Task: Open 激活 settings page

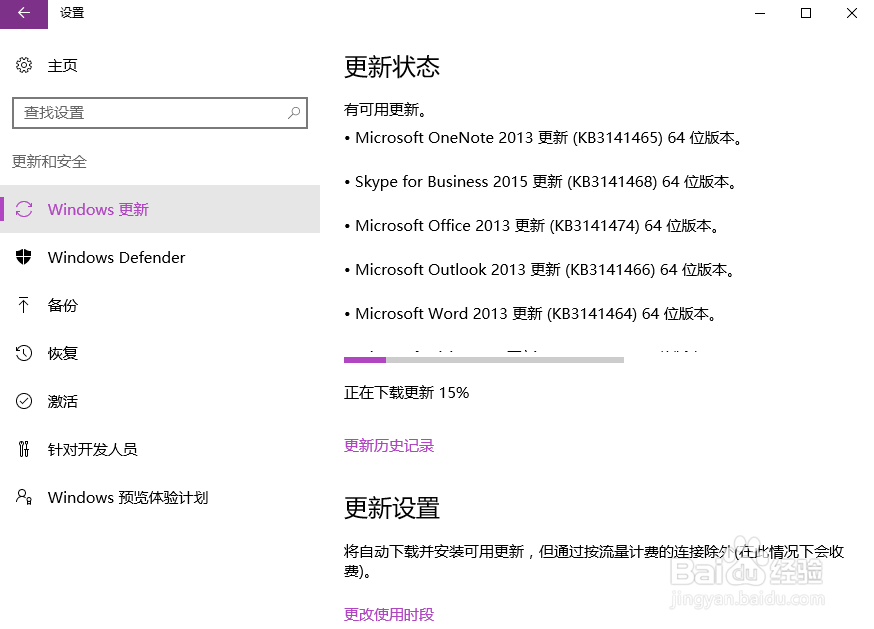Action: tap(62, 401)
